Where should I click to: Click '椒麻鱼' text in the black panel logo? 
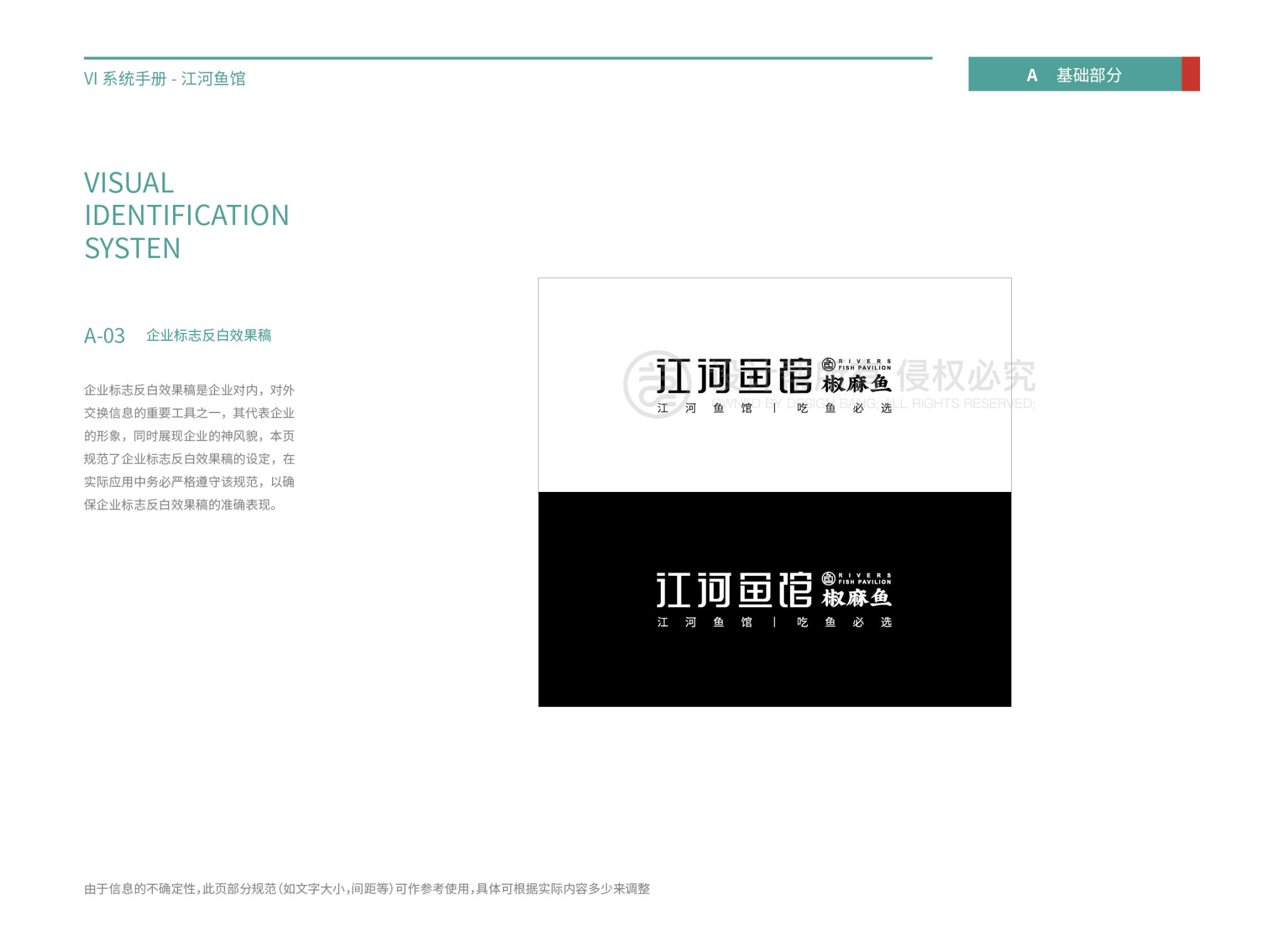(x=856, y=598)
